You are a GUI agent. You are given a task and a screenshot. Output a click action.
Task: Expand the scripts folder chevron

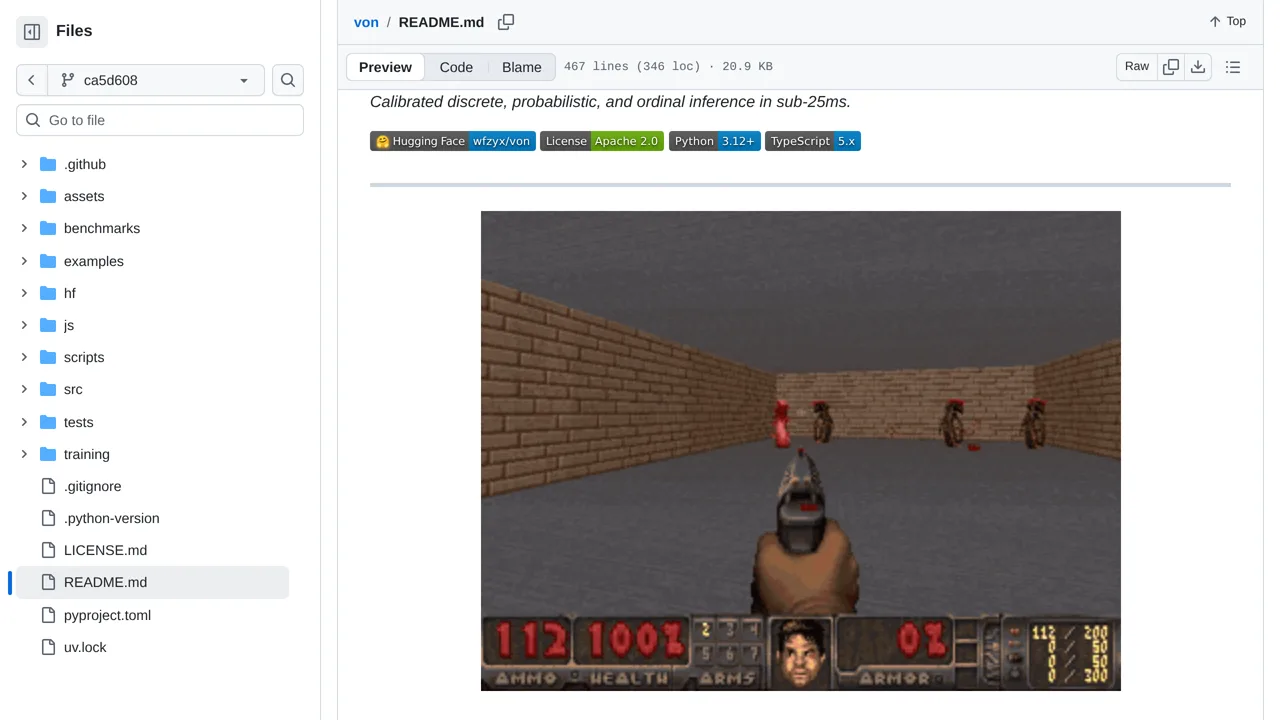[24, 357]
